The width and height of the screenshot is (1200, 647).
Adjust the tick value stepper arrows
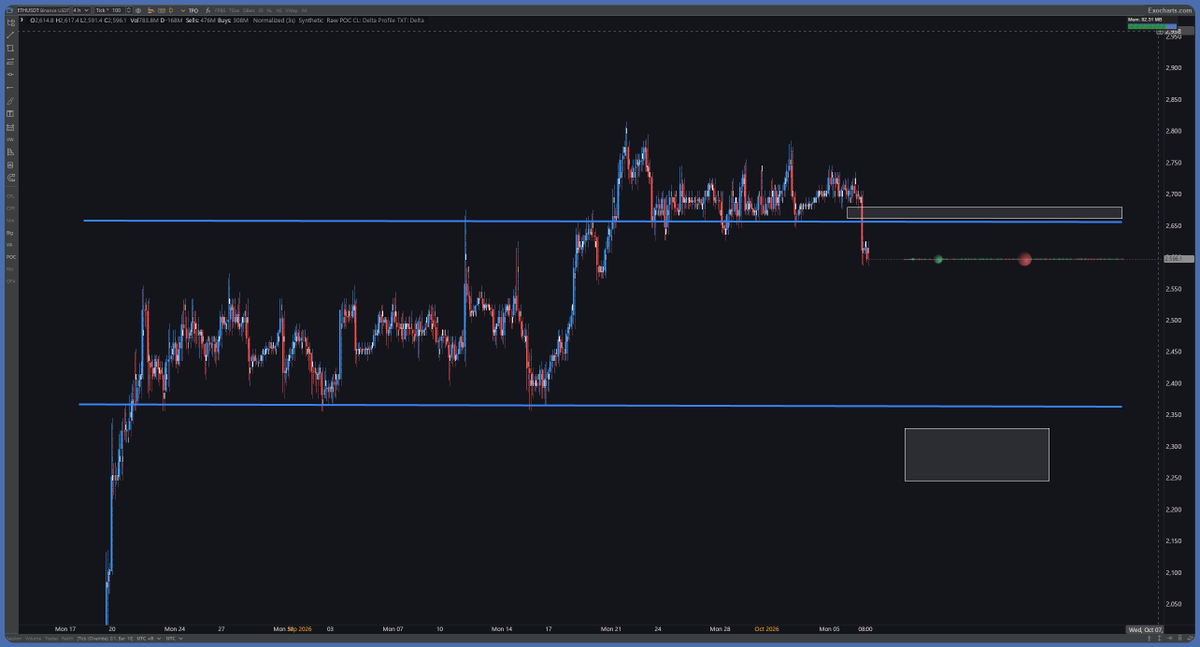point(130,10)
